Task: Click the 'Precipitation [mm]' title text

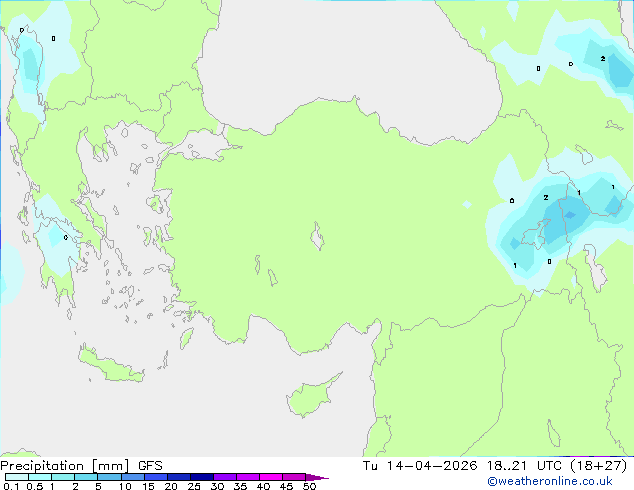Action: (x=65, y=466)
